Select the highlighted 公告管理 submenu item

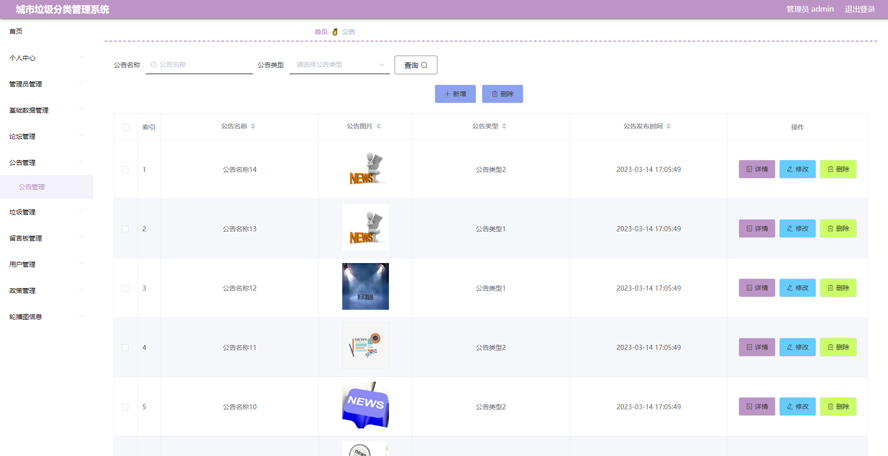(46, 187)
